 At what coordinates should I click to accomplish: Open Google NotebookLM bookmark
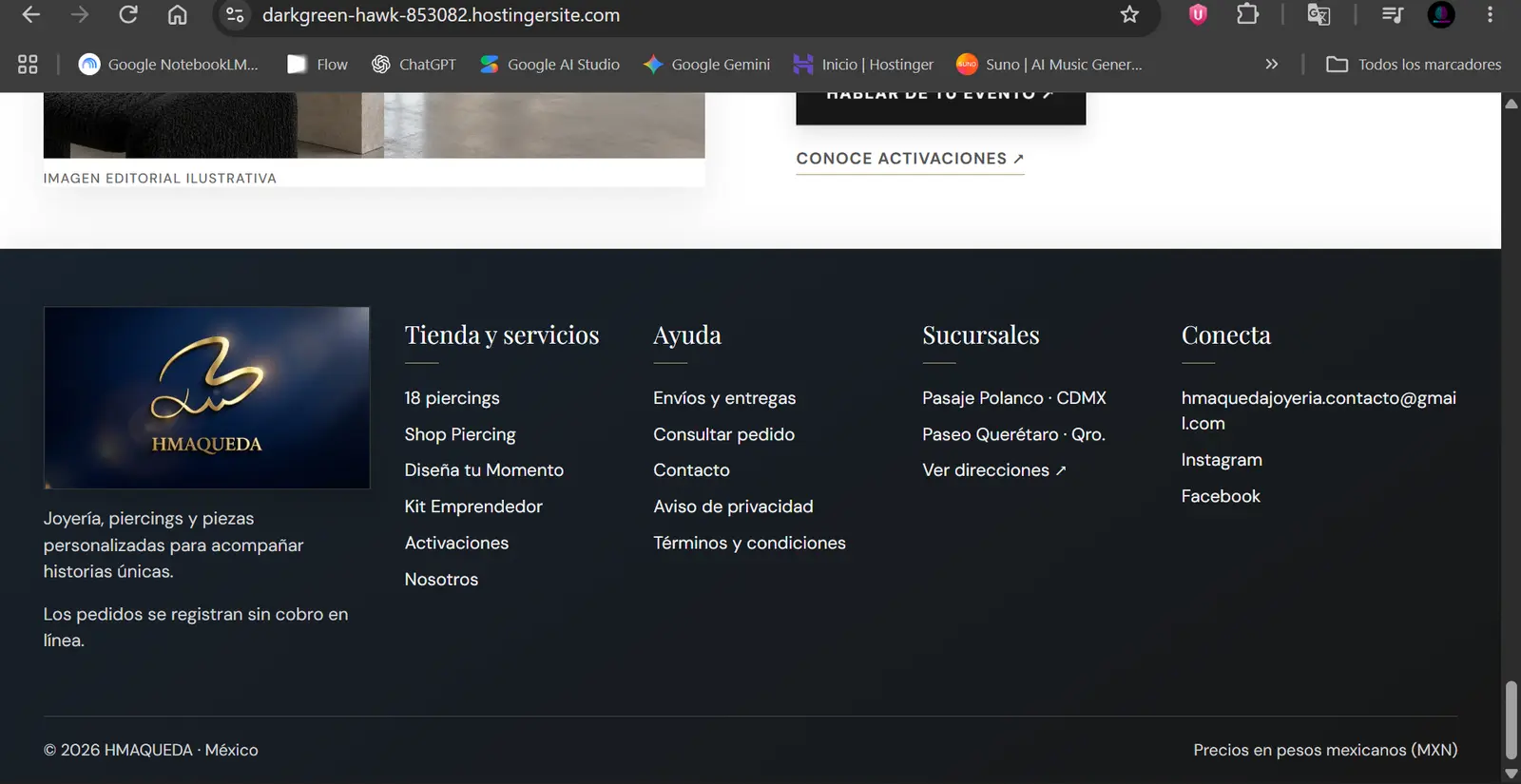[x=168, y=64]
